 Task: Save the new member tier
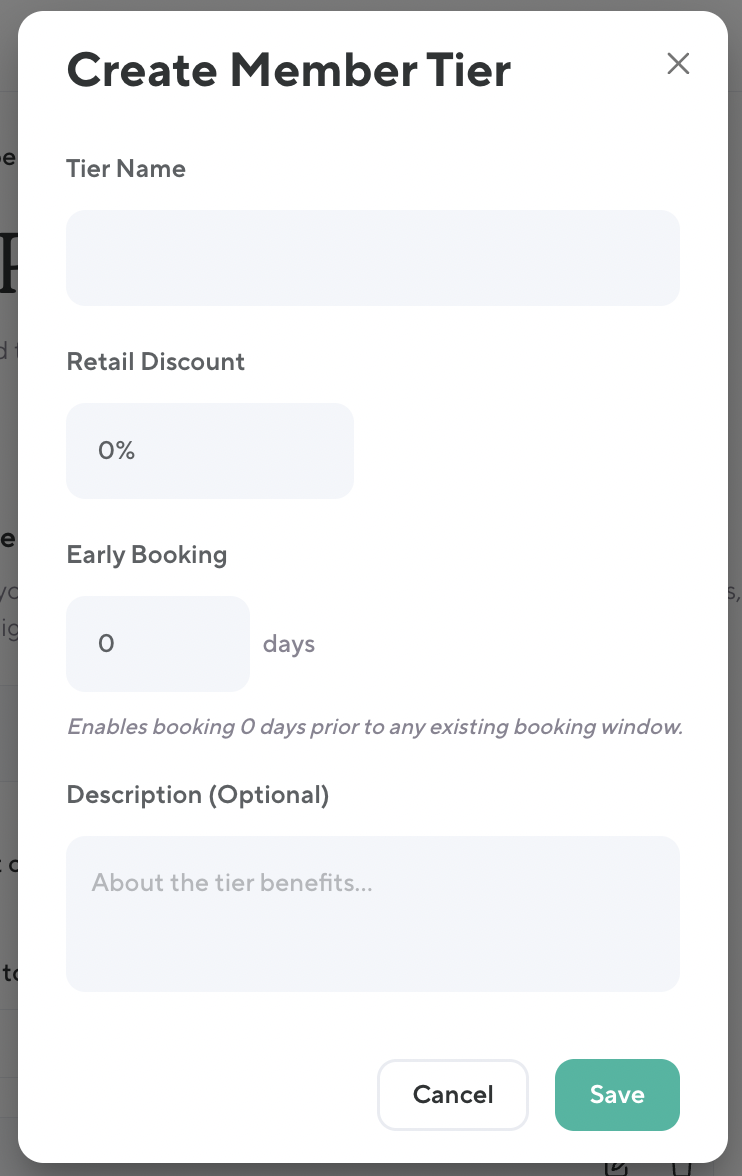coord(617,1094)
